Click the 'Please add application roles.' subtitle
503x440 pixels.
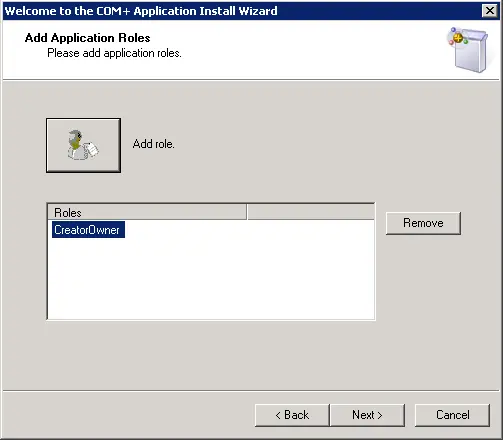(x=114, y=53)
